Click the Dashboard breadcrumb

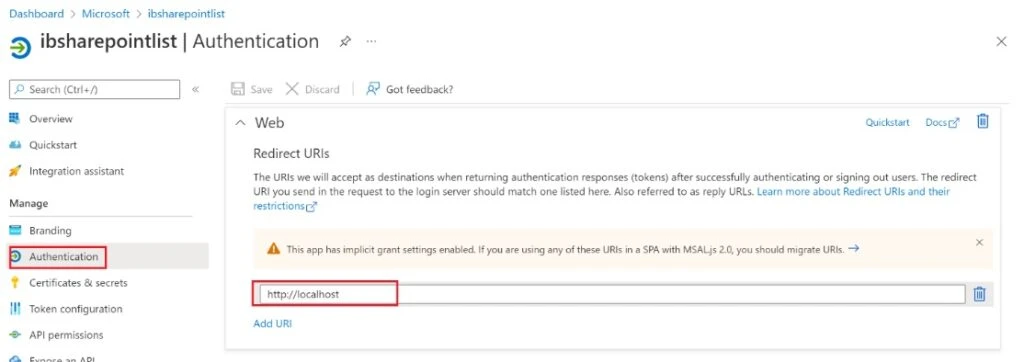click(x=37, y=14)
